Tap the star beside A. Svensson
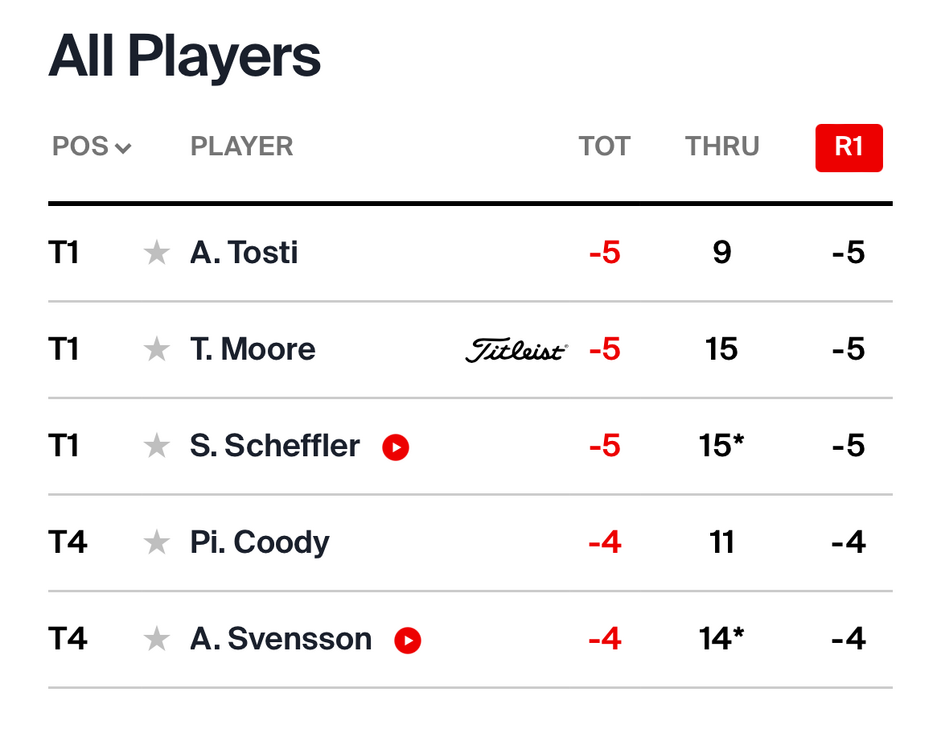Image resolution: width=941 pixels, height=750 pixels. pyautogui.click(x=157, y=639)
